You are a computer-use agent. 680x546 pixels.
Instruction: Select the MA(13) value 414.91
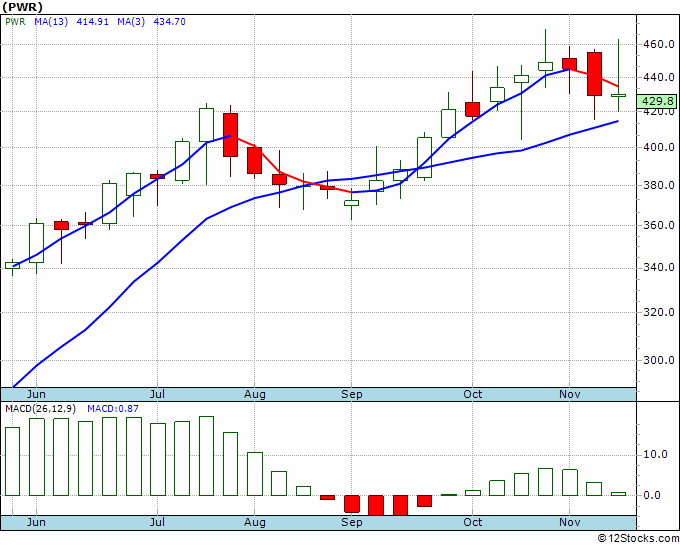point(92,22)
